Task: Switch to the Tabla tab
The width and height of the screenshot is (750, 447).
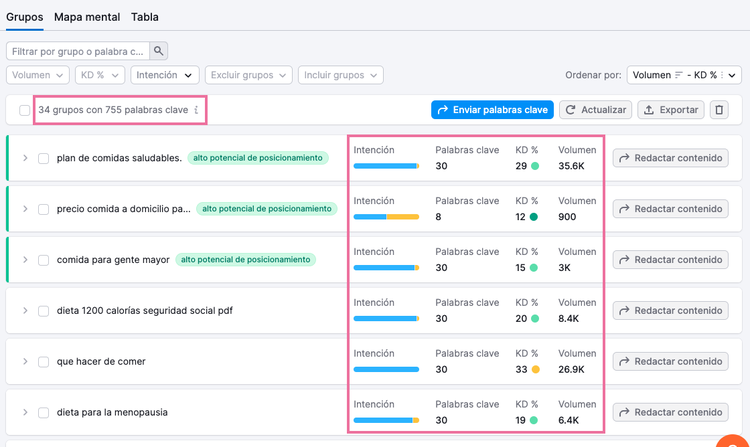Action: [x=145, y=17]
